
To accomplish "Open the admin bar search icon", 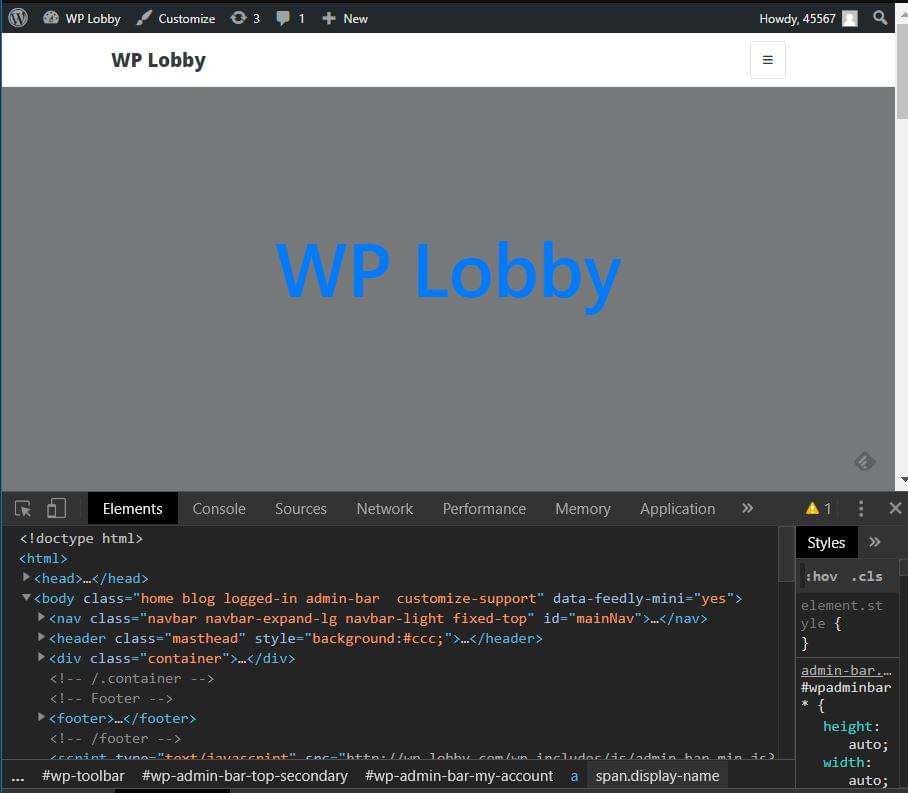I will point(880,17).
